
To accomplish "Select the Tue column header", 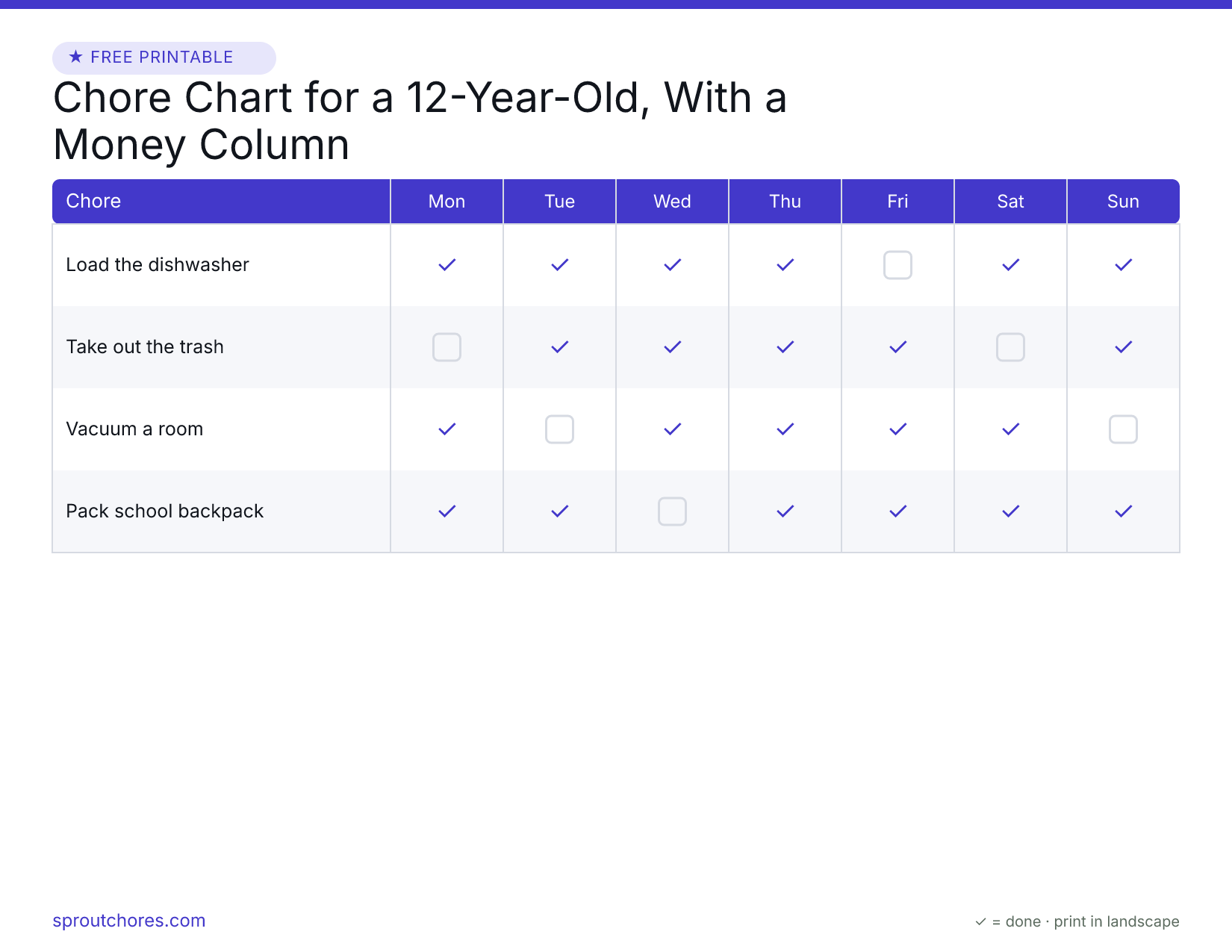I will click(x=559, y=201).
